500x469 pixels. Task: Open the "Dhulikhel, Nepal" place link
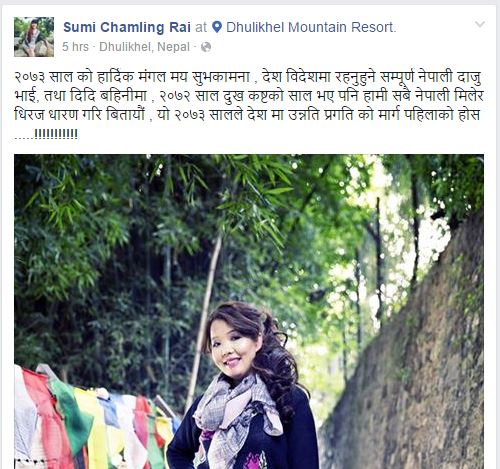(x=144, y=47)
